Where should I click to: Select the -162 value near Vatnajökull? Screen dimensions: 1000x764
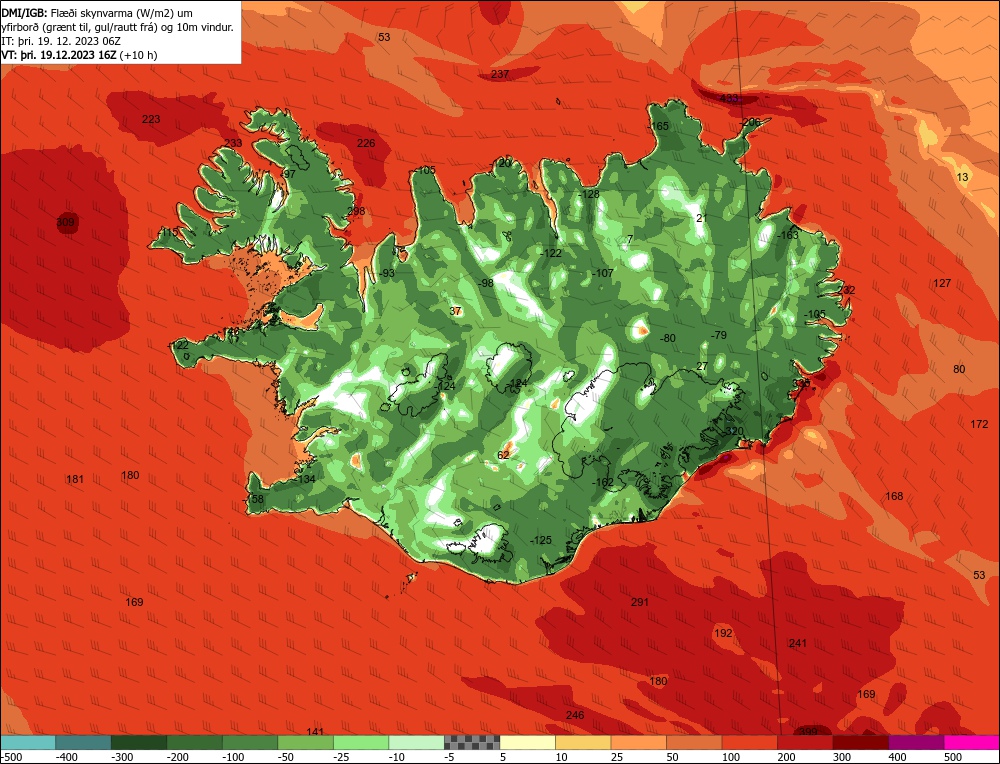pyautogui.click(x=603, y=482)
